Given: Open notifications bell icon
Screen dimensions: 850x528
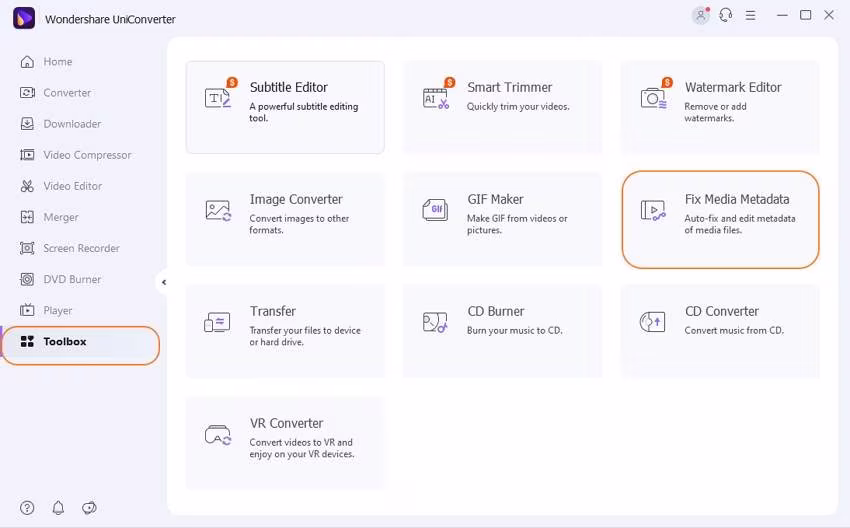Looking at the screenshot, I should click(x=58, y=508).
